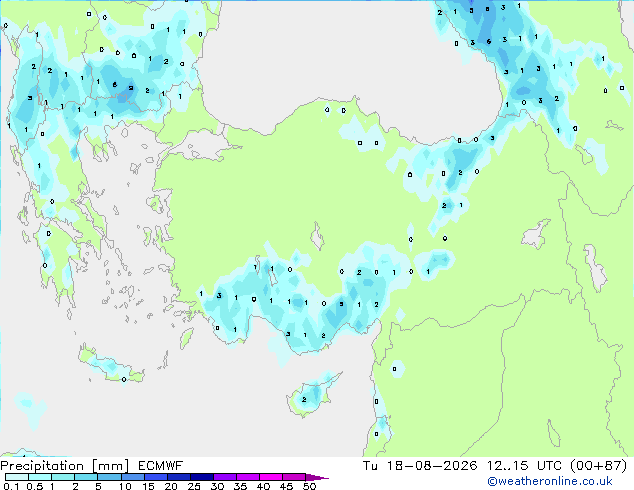
Task: Click the purple arrow tip above 50
Action: click(x=317, y=477)
